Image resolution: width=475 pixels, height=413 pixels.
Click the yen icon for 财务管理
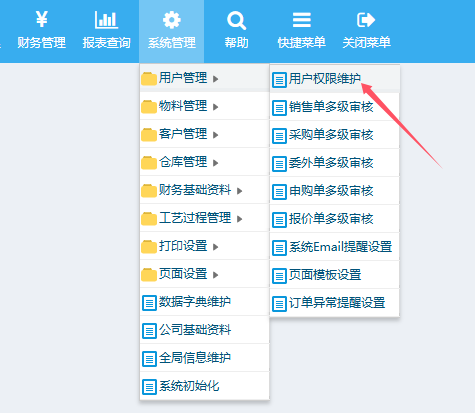coord(41,19)
